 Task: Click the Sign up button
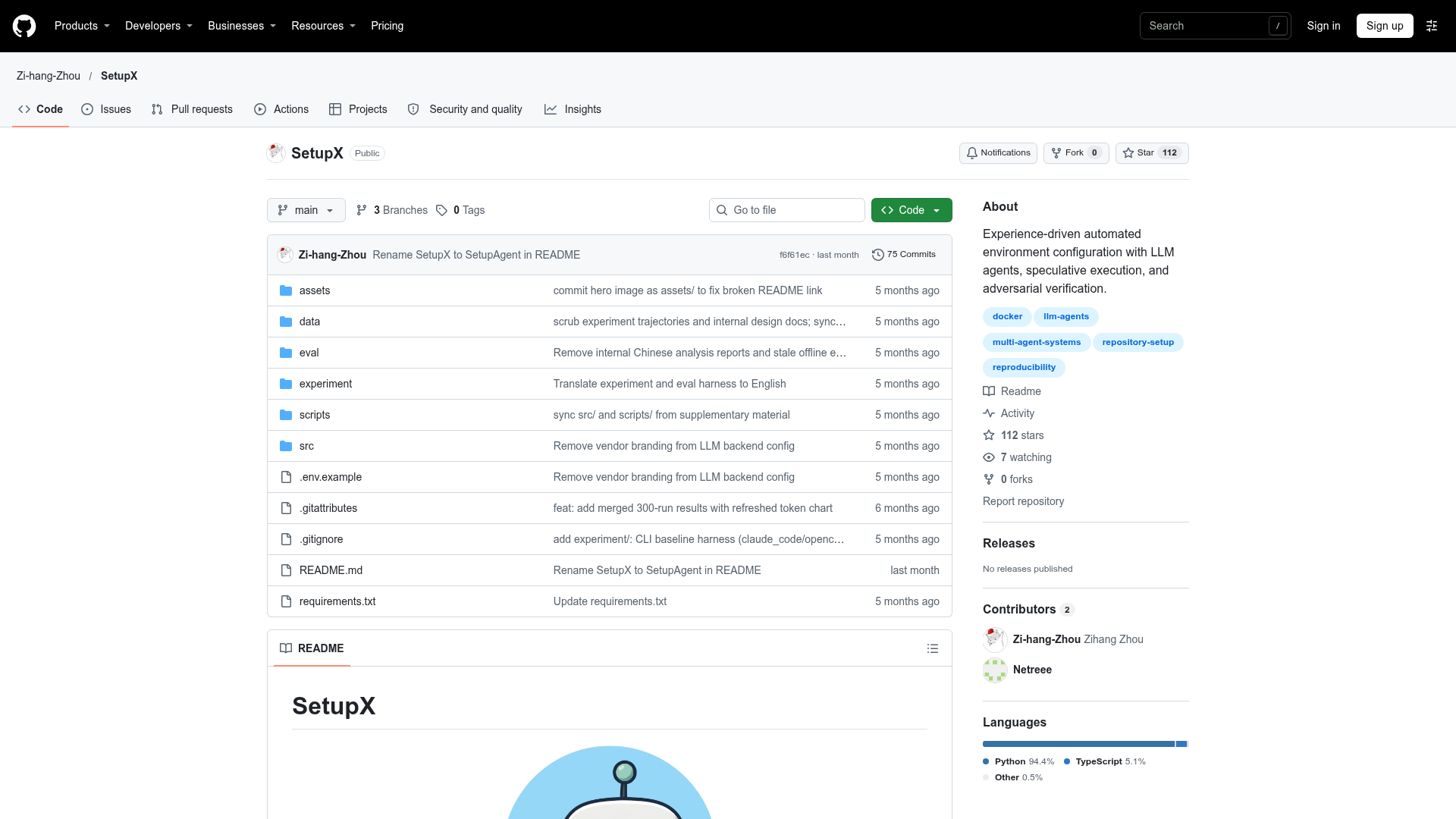point(1385,26)
